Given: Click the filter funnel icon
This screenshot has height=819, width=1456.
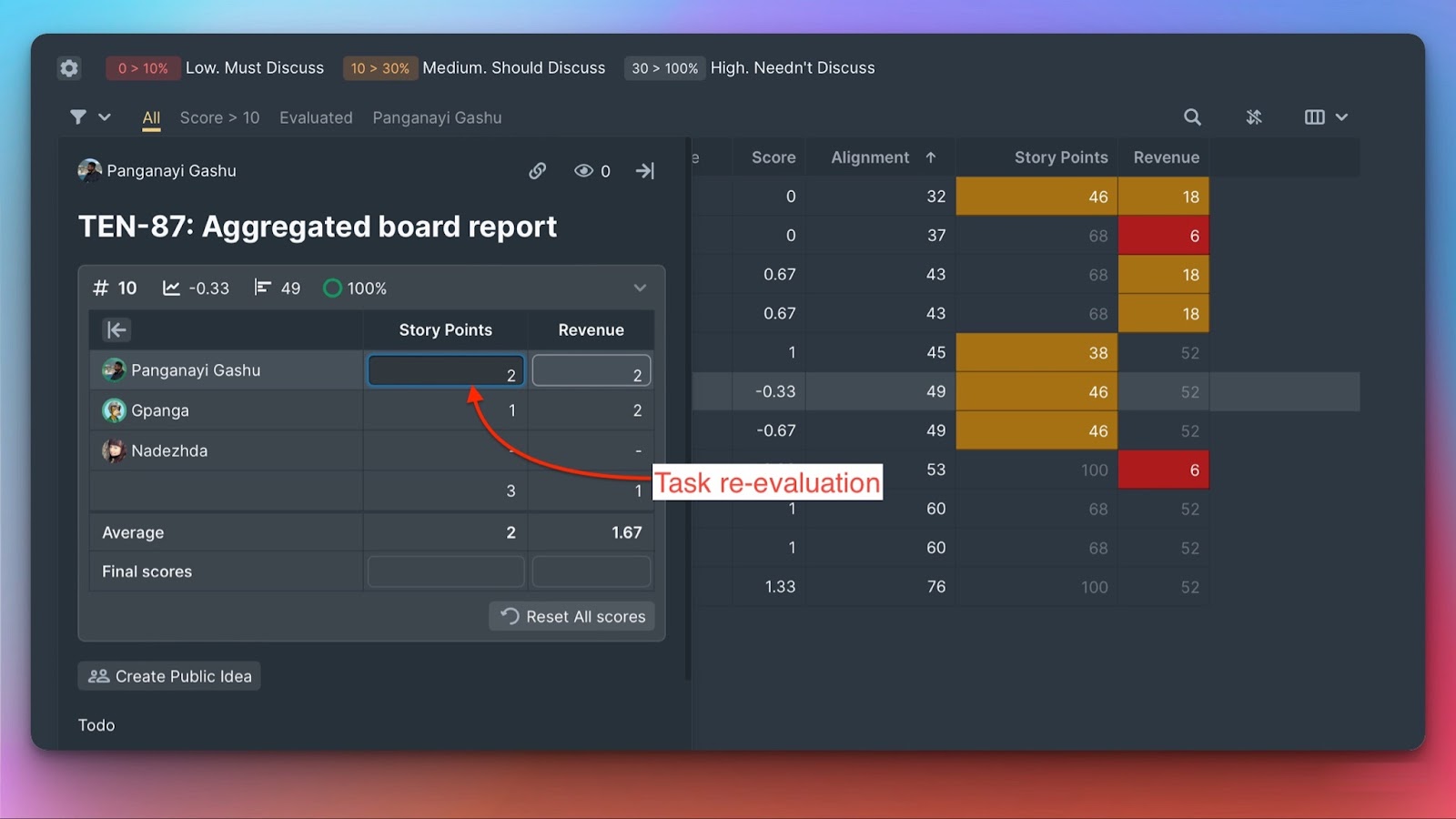Looking at the screenshot, I should tap(78, 117).
